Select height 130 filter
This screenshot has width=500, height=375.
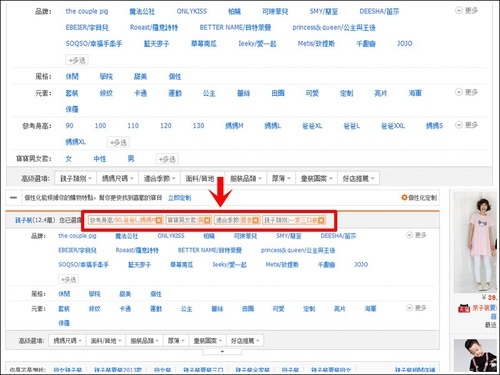[x=198, y=126]
